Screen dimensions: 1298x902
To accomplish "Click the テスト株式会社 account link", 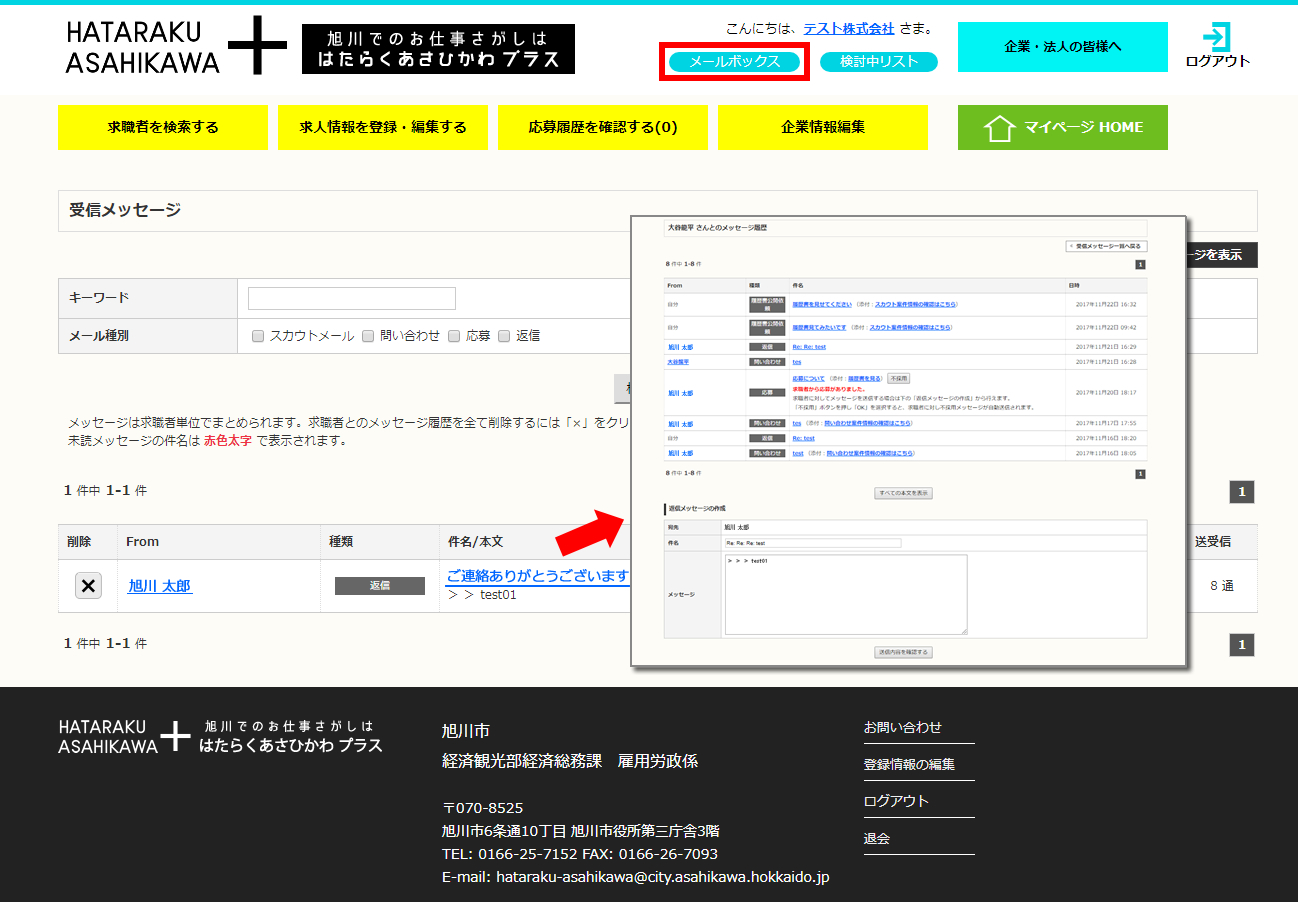I will pyautogui.click(x=849, y=29).
